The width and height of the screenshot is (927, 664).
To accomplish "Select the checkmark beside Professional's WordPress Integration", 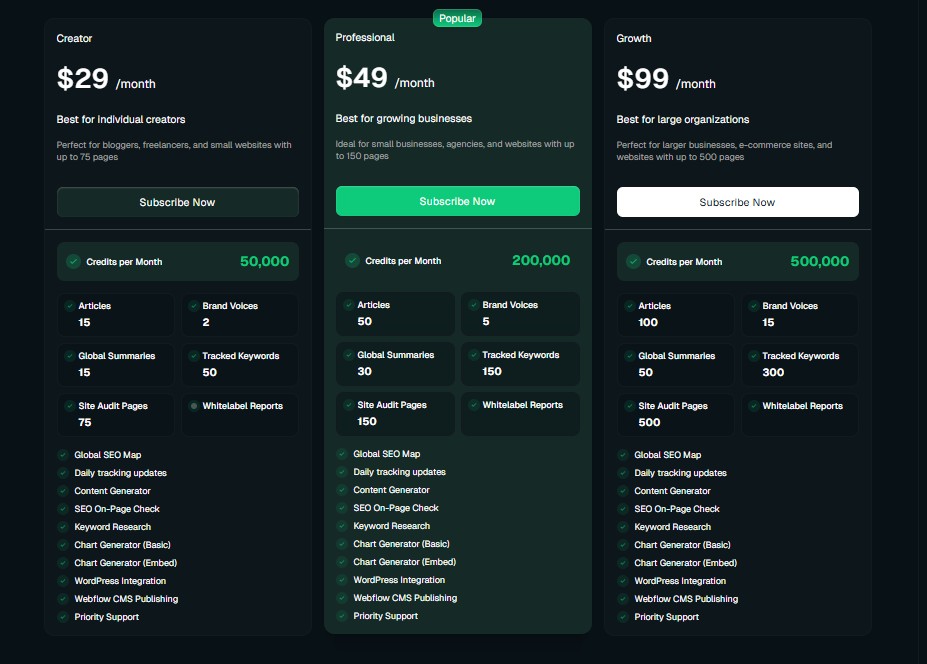I will [x=343, y=580].
